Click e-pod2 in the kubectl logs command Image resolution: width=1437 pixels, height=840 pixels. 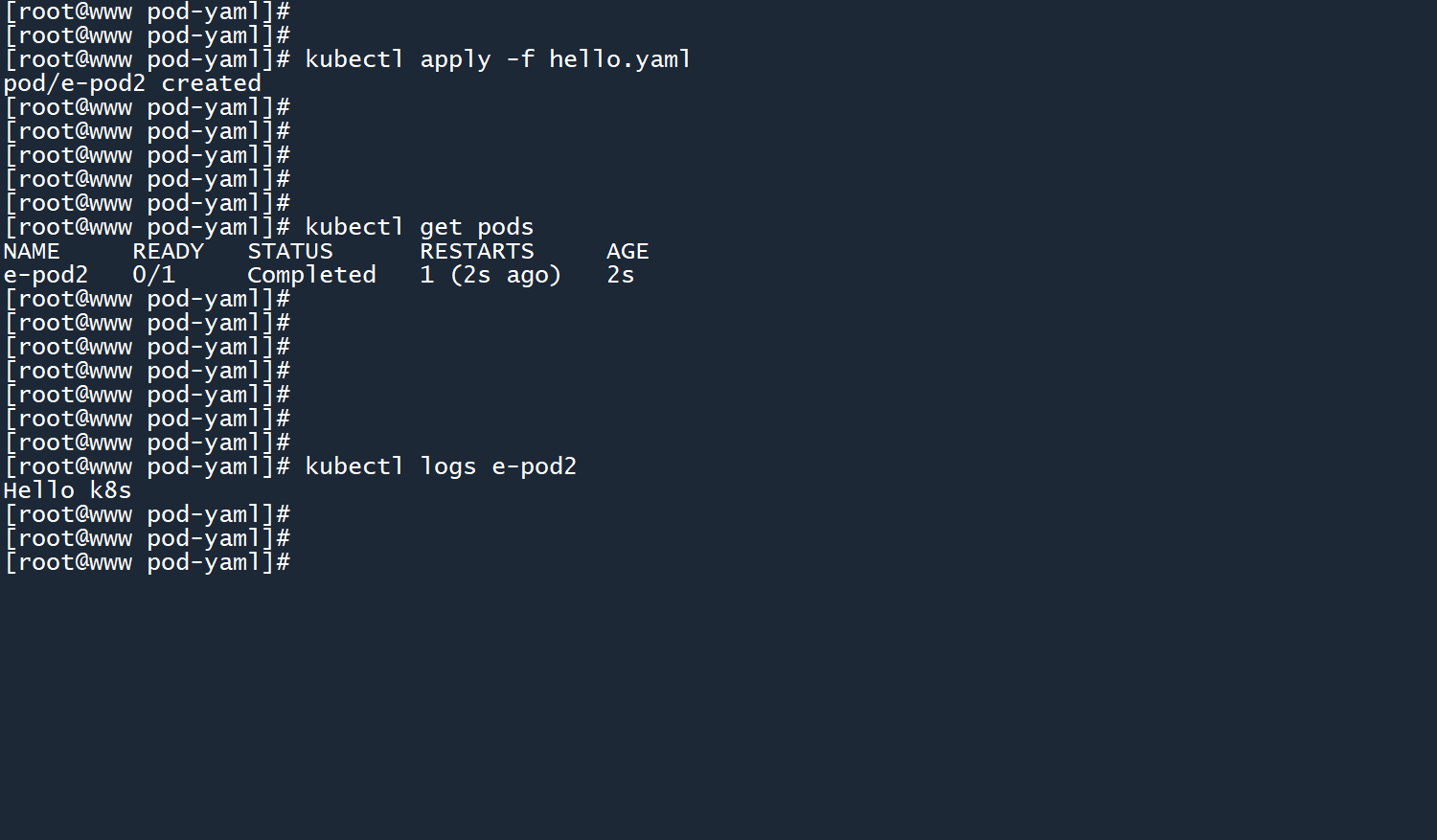[x=535, y=466]
